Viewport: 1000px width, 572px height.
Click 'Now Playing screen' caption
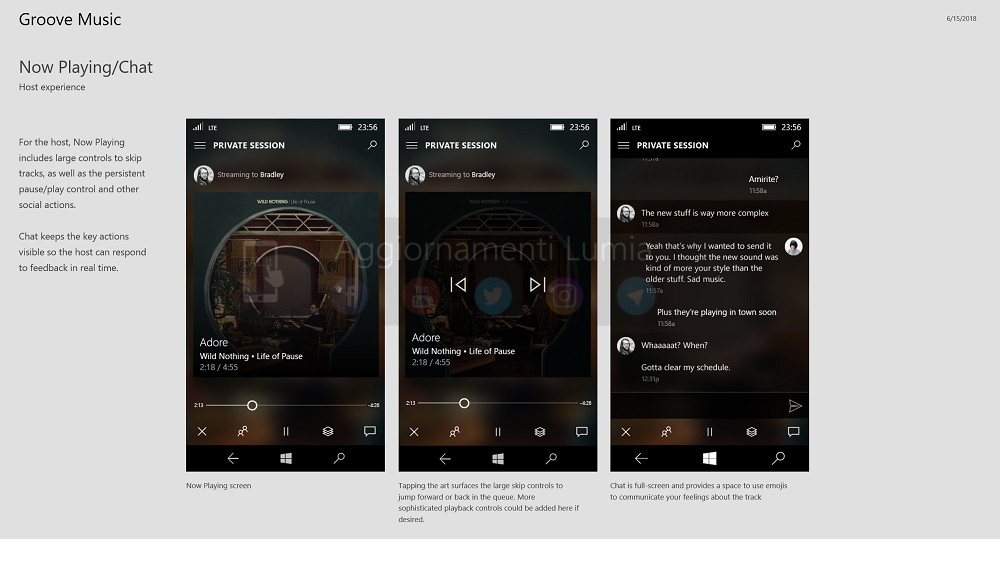(219, 486)
